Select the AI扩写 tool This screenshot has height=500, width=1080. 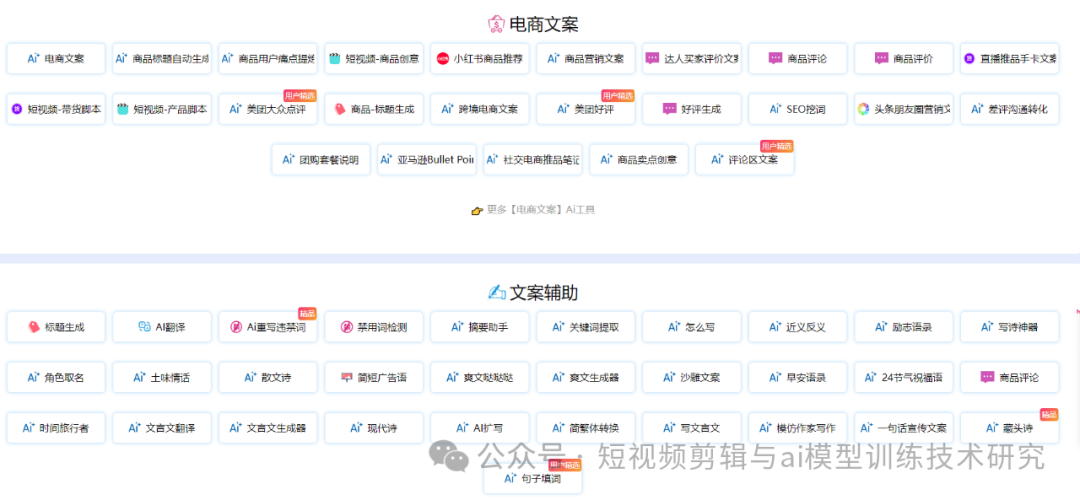480,428
